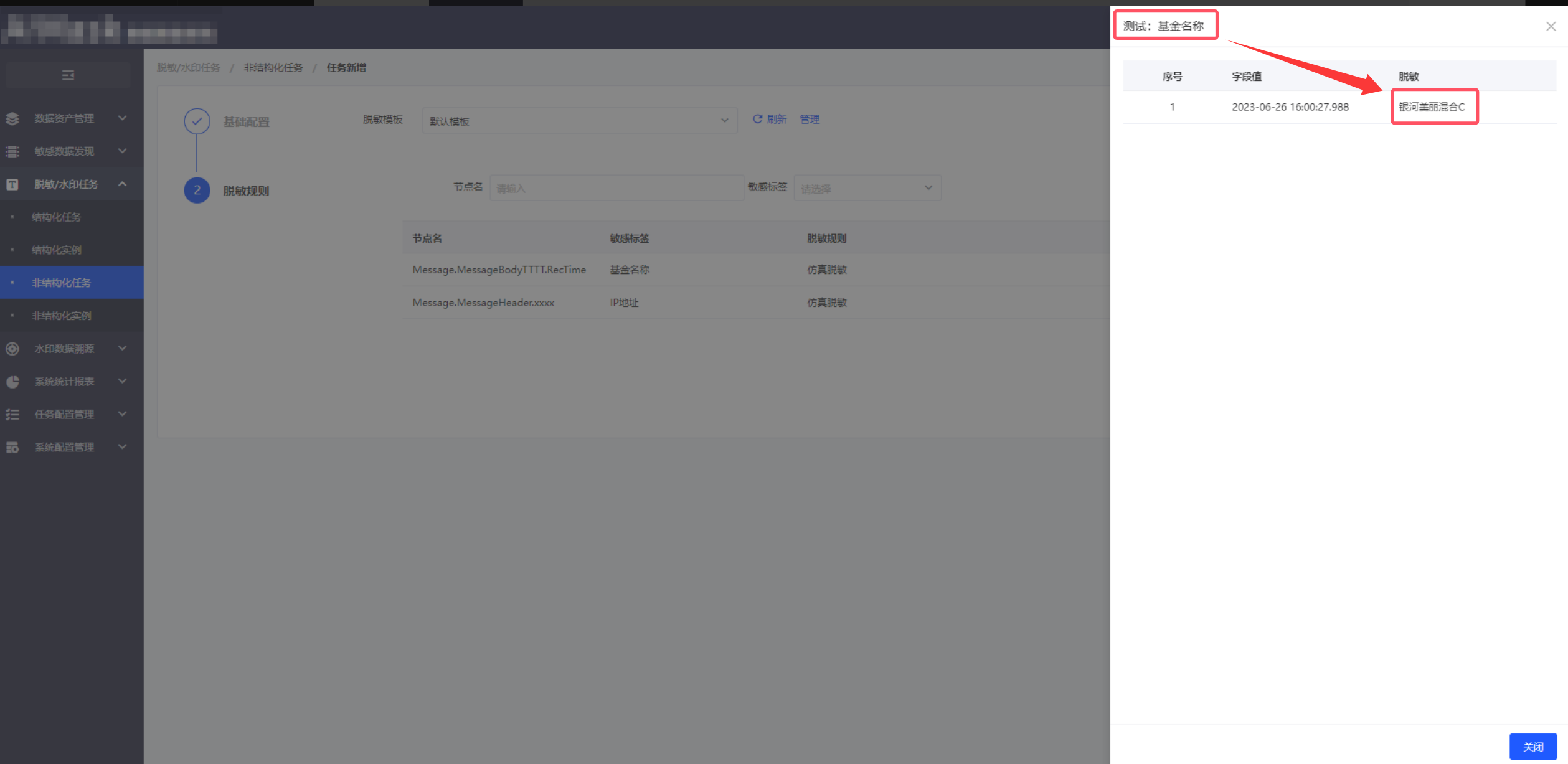This screenshot has width=1568, height=764.
Task: Open the 系统统计报表 menu label
Action: pos(64,382)
